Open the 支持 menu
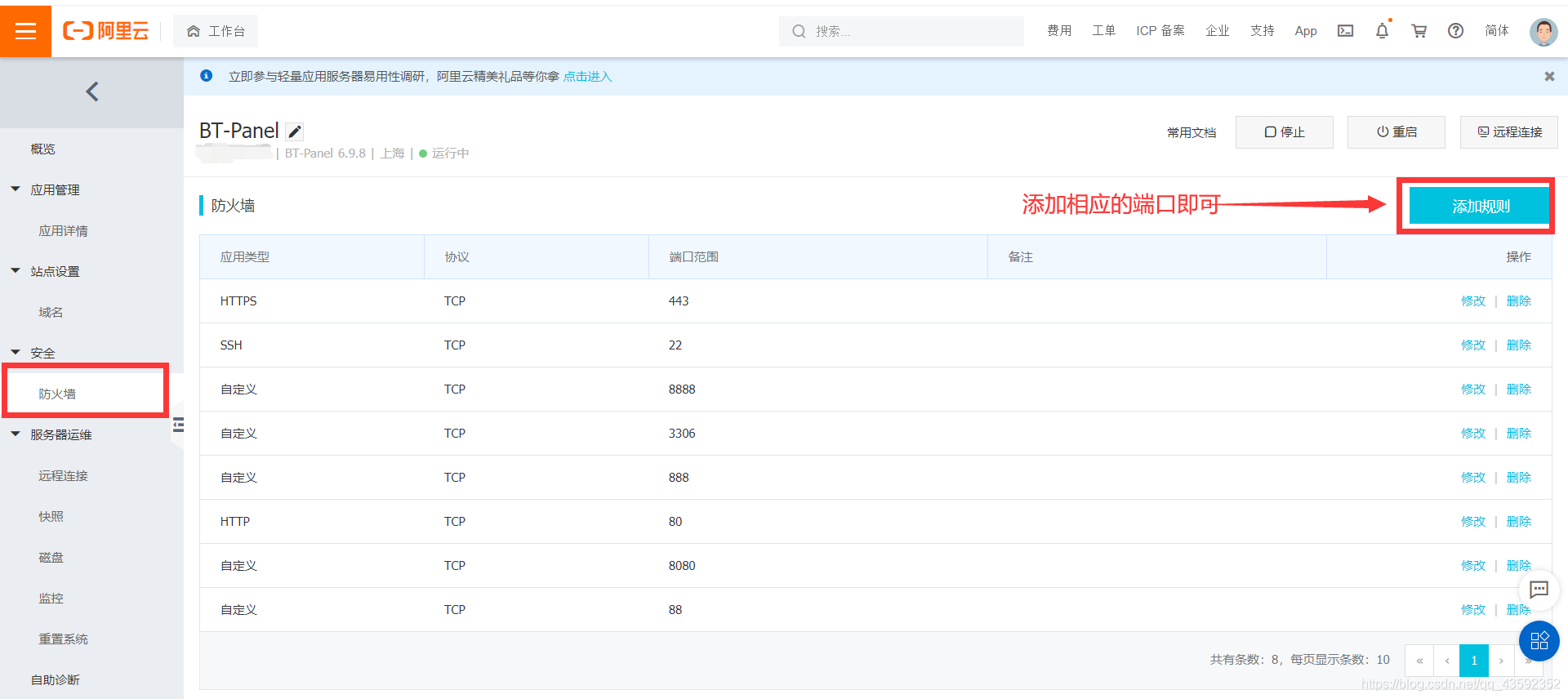 pyautogui.click(x=1262, y=31)
